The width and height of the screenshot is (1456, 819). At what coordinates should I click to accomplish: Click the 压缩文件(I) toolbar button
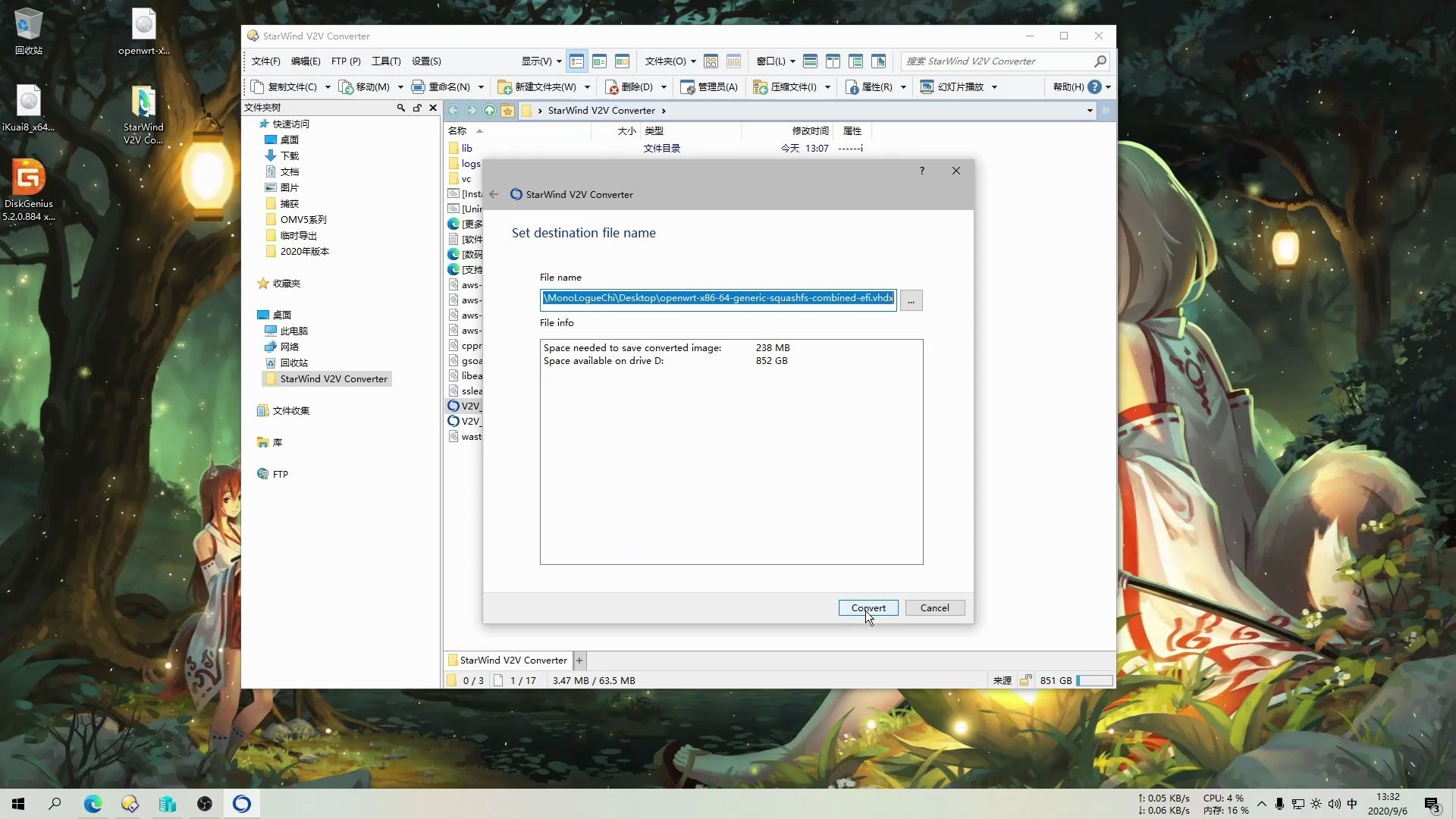tap(786, 87)
